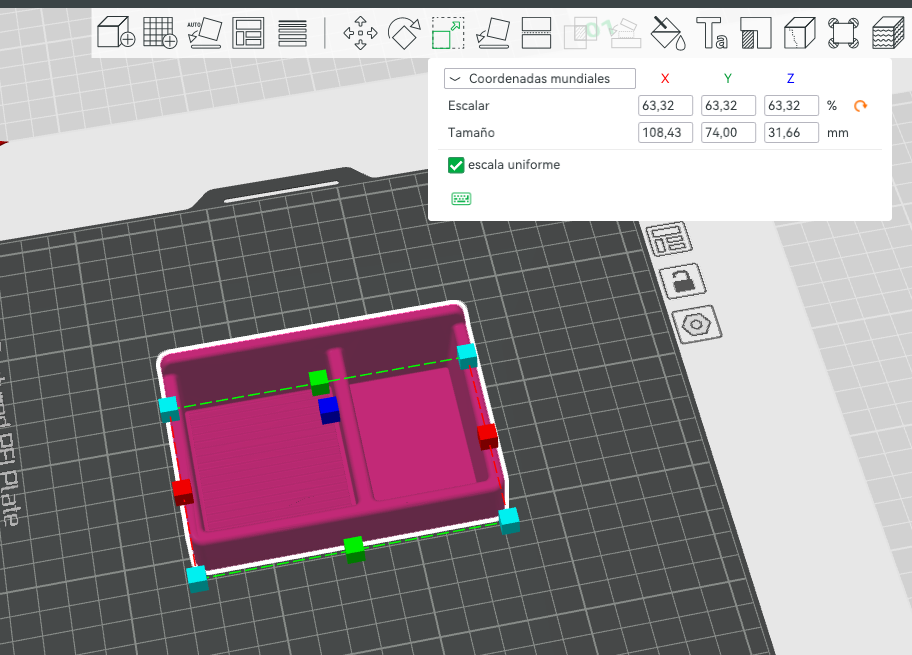Click the Add model cube icon

pos(116,32)
